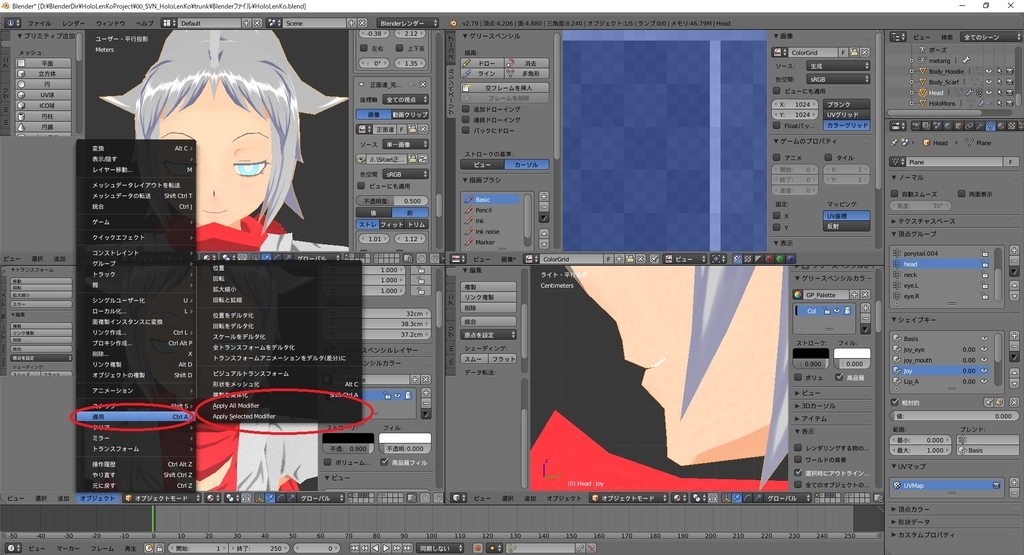Screen dimensions: 1024x555
Task: Add a new vertex group with plus
Action: pyautogui.click(x=1014, y=251)
